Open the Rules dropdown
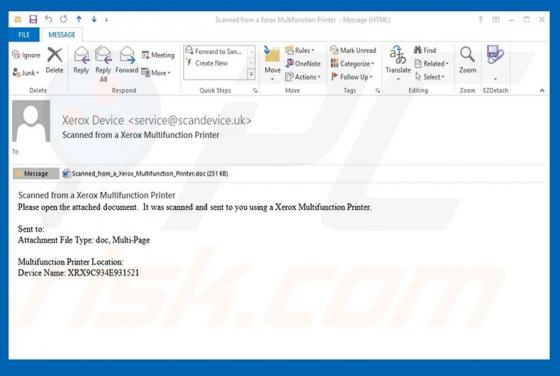 click(x=300, y=50)
